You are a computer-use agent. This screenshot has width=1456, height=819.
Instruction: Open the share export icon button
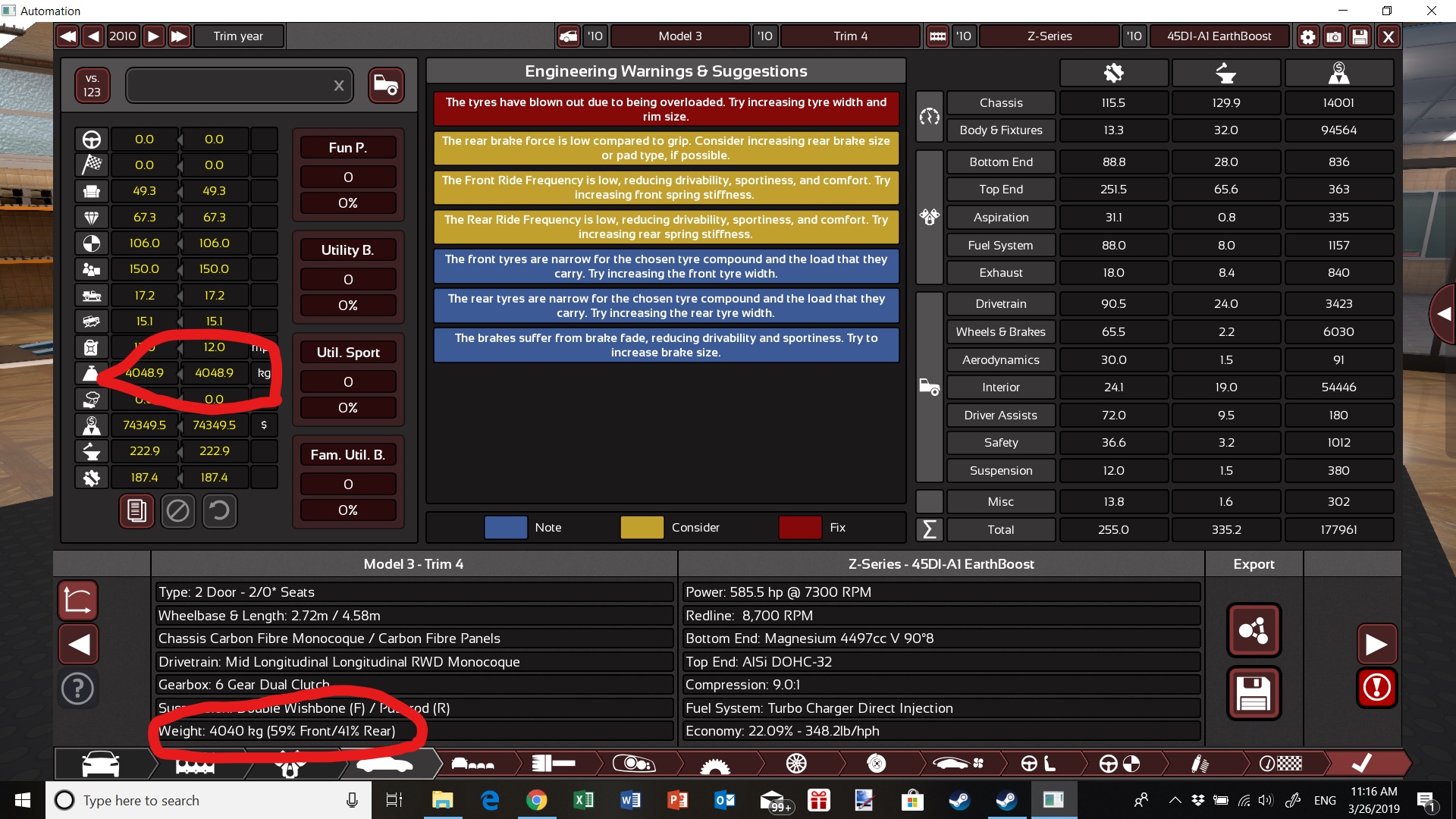click(x=1254, y=630)
